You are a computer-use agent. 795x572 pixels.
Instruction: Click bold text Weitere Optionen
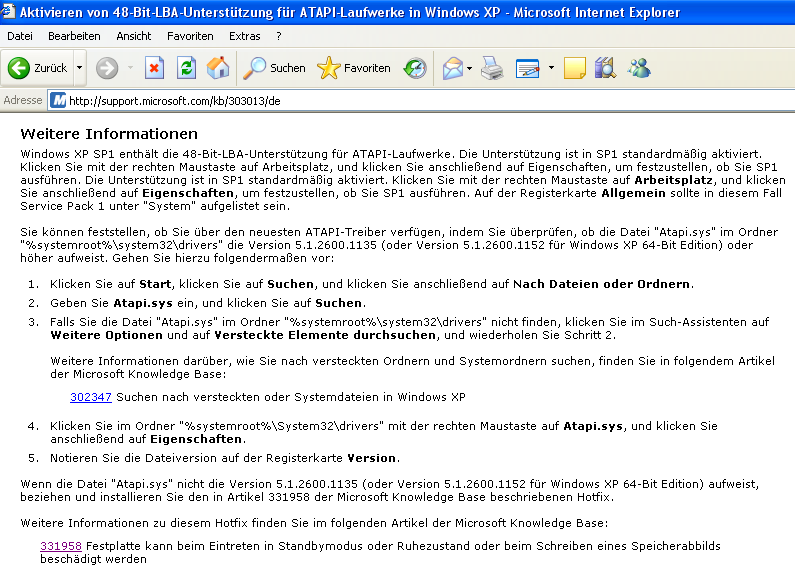(x=106, y=335)
